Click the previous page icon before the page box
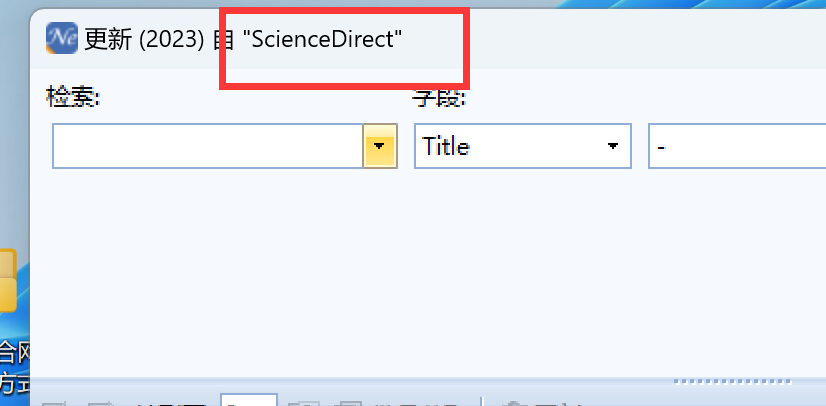 tap(100, 403)
